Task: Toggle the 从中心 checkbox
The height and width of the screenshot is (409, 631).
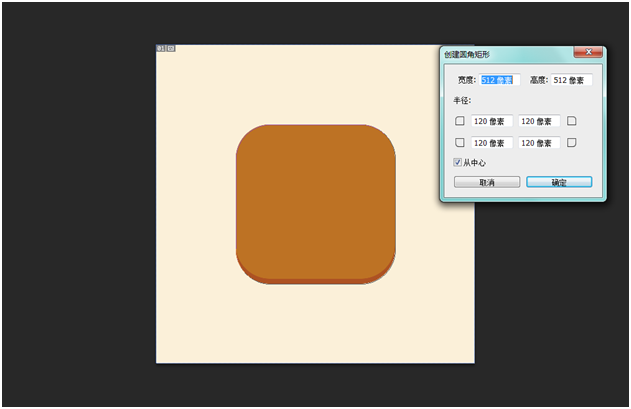Action: [458, 162]
